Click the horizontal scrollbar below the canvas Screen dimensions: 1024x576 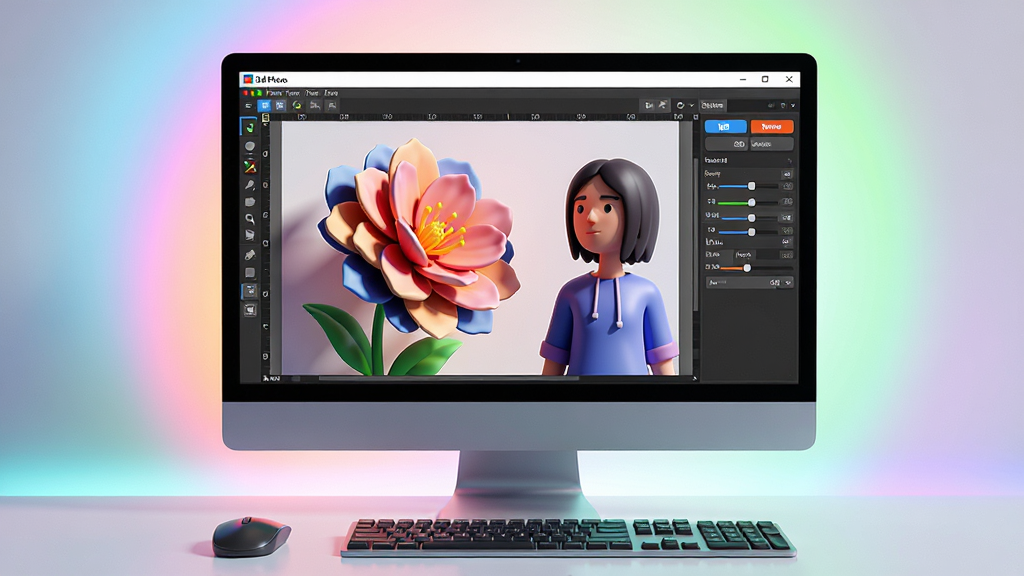coord(448,378)
